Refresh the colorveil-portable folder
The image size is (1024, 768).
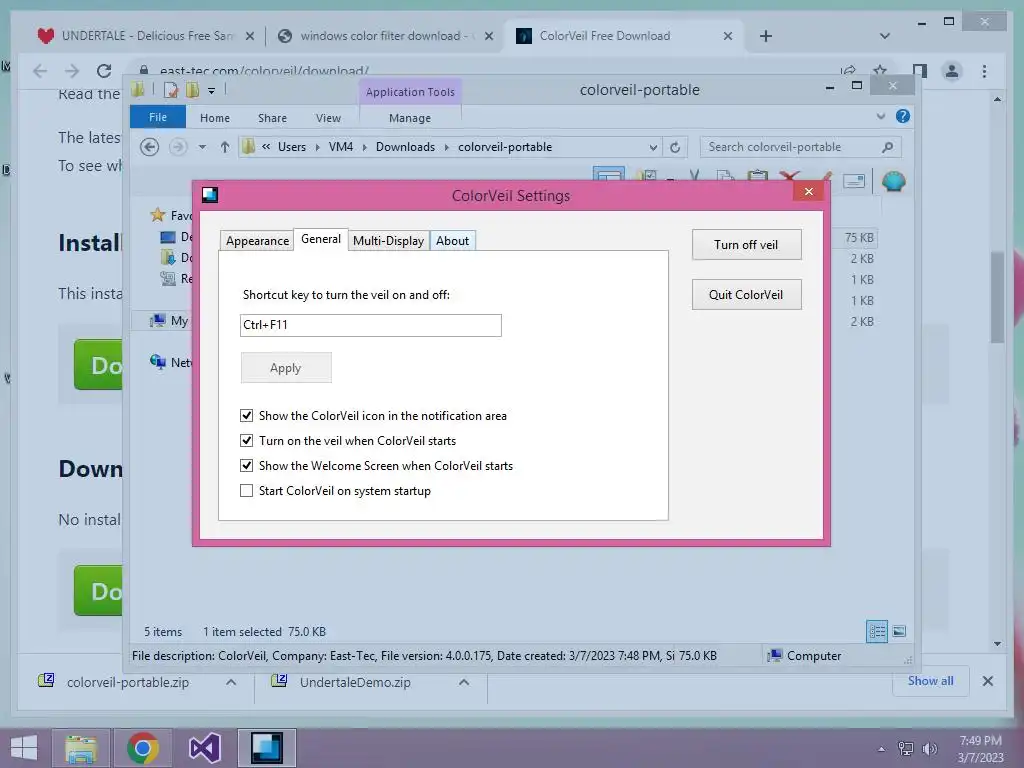675,148
